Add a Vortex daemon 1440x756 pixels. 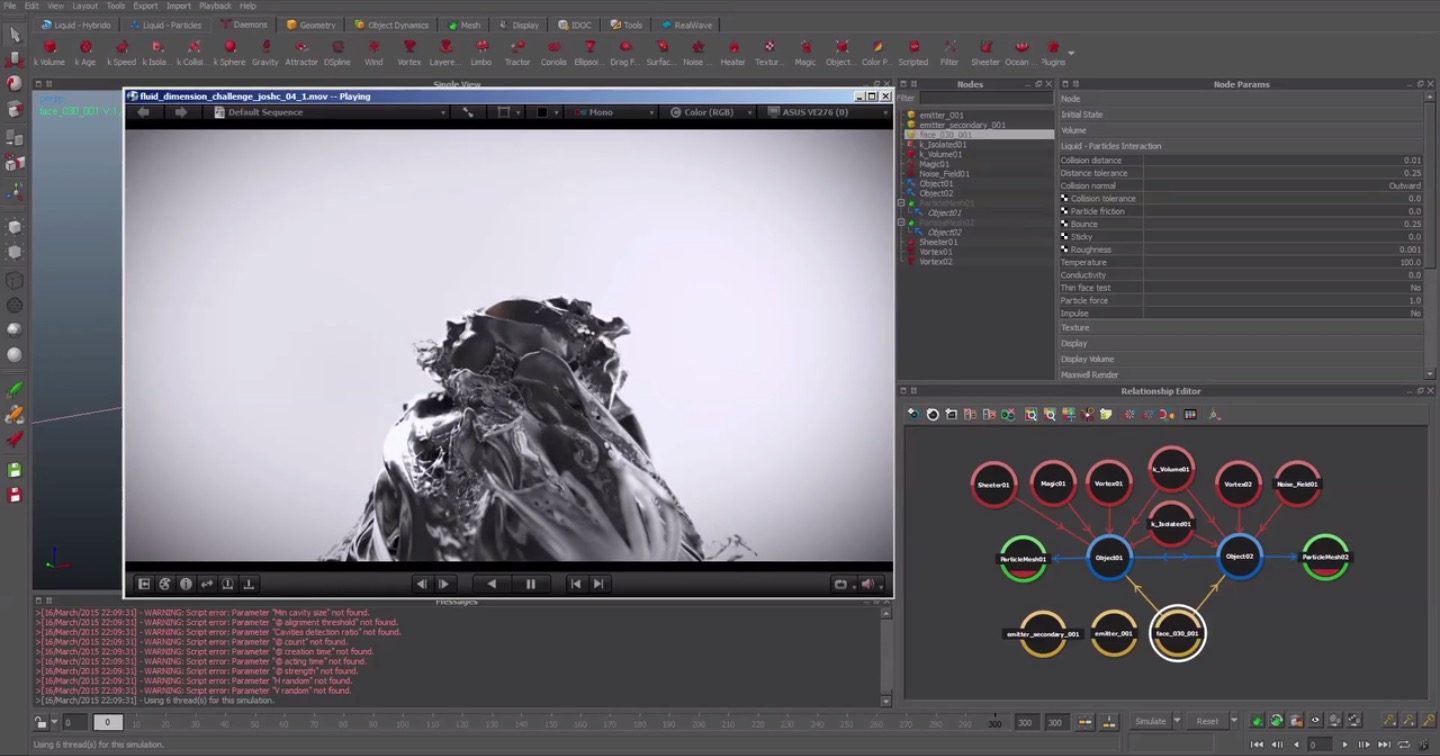[x=409, y=53]
